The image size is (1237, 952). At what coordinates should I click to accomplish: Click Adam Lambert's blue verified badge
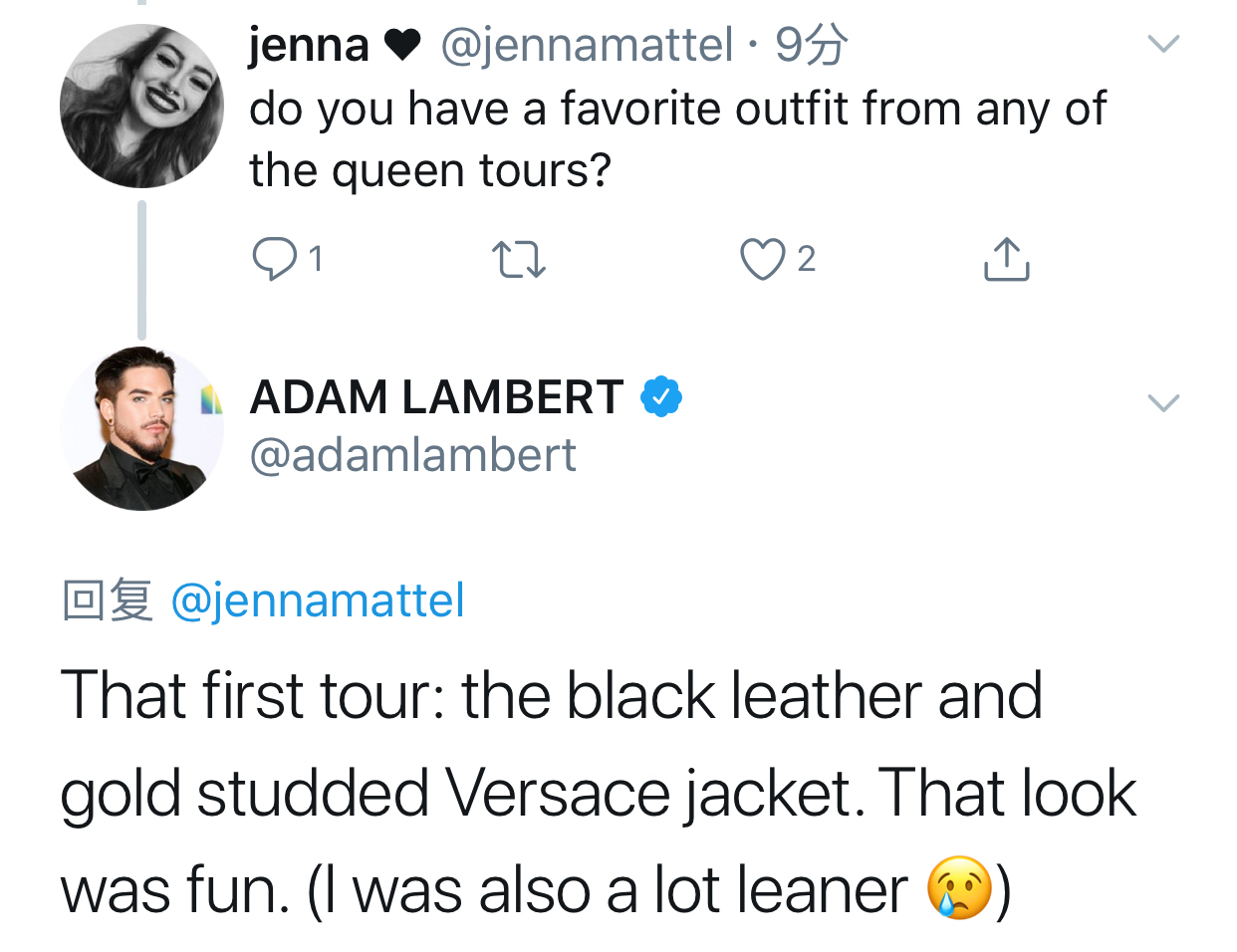point(661,397)
